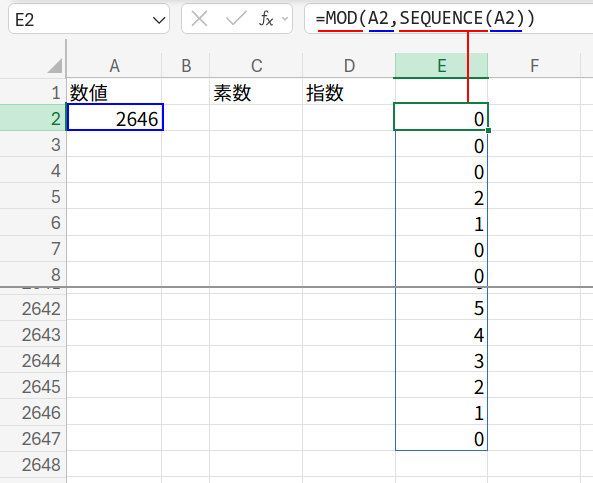Select row 2644 header
This screenshot has width=593, height=483.
[33, 360]
